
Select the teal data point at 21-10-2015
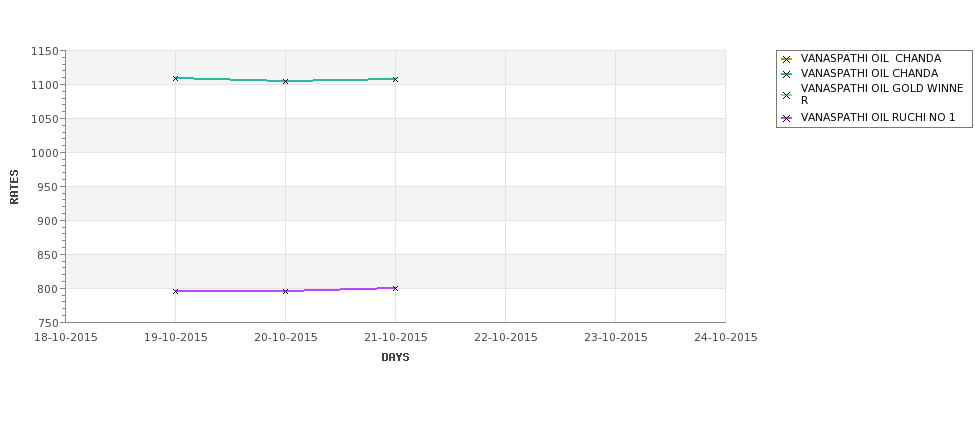[395, 80]
